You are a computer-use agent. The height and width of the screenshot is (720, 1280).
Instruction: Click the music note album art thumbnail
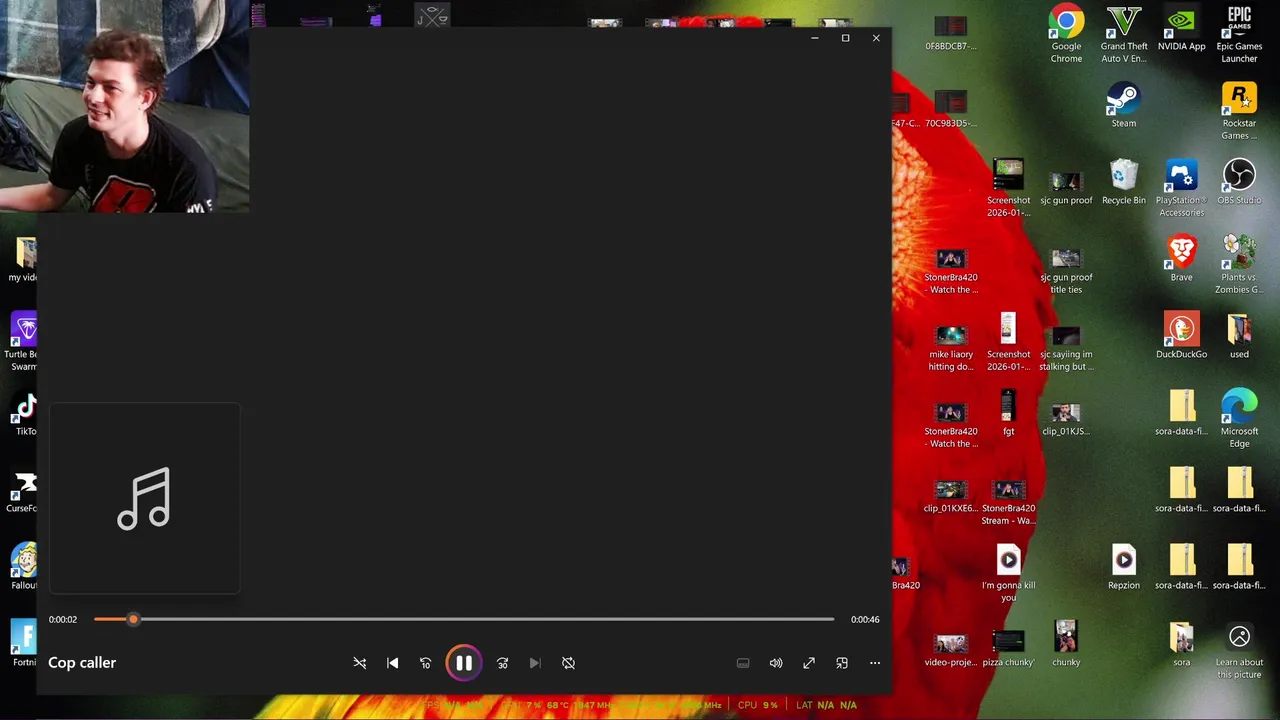(x=144, y=498)
